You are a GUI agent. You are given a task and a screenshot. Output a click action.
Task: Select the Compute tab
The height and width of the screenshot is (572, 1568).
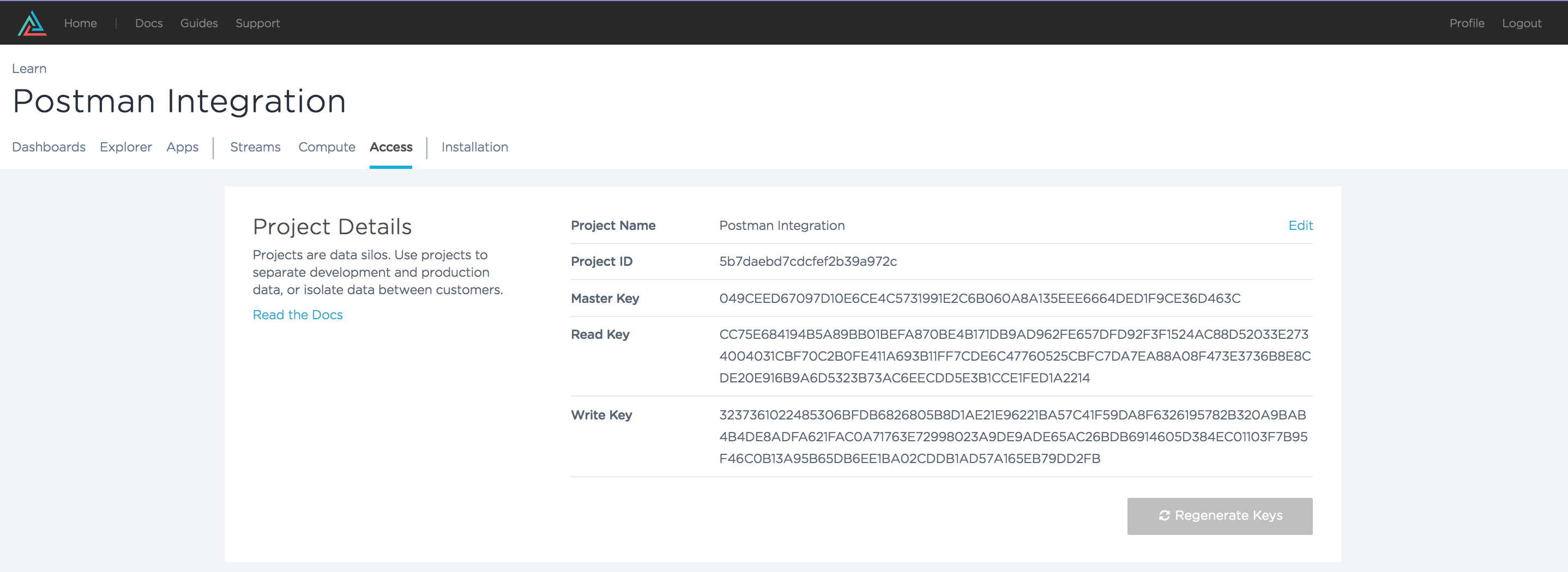pyautogui.click(x=326, y=147)
